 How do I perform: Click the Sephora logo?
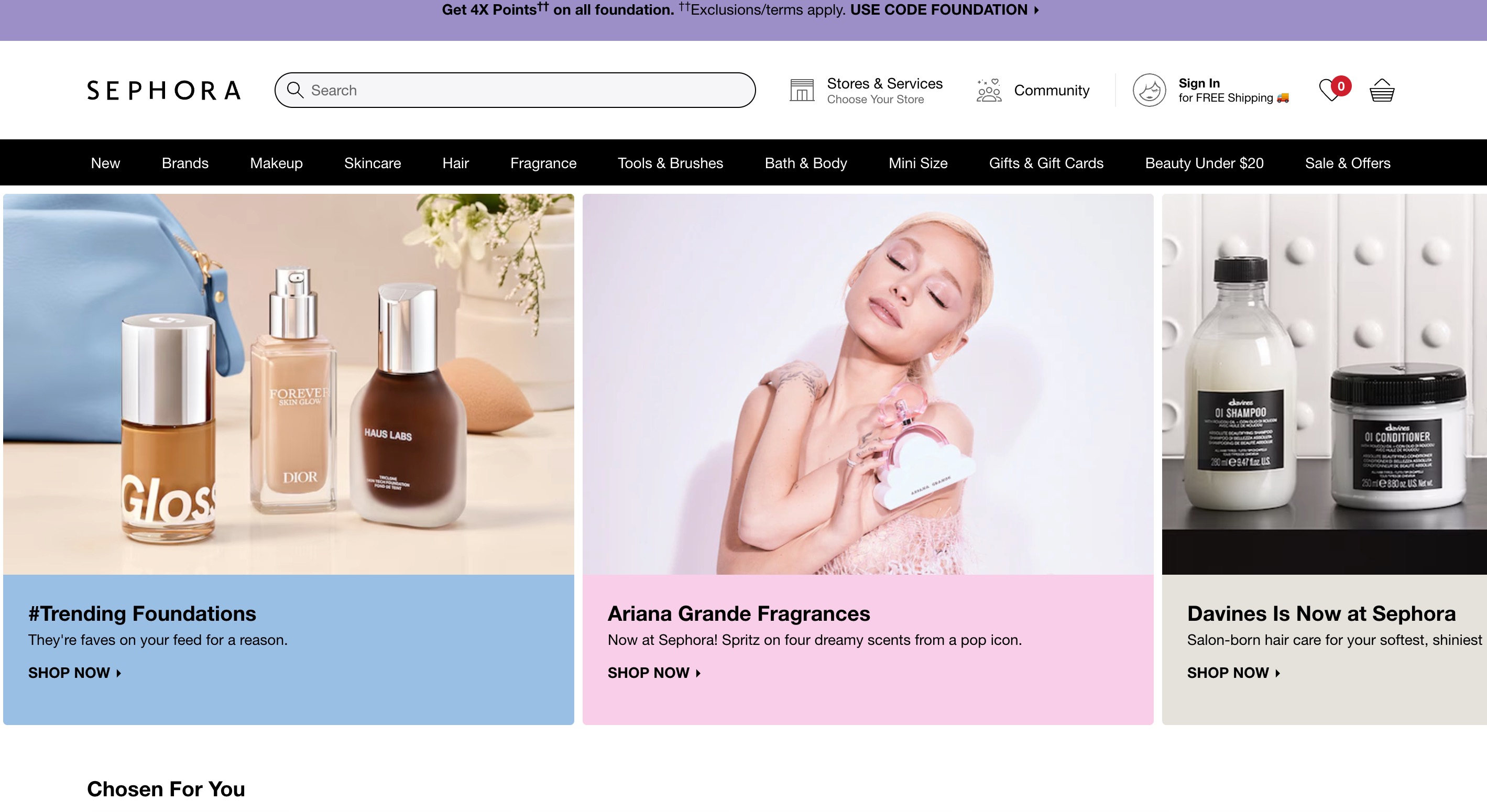pyautogui.click(x=163, y=90)
